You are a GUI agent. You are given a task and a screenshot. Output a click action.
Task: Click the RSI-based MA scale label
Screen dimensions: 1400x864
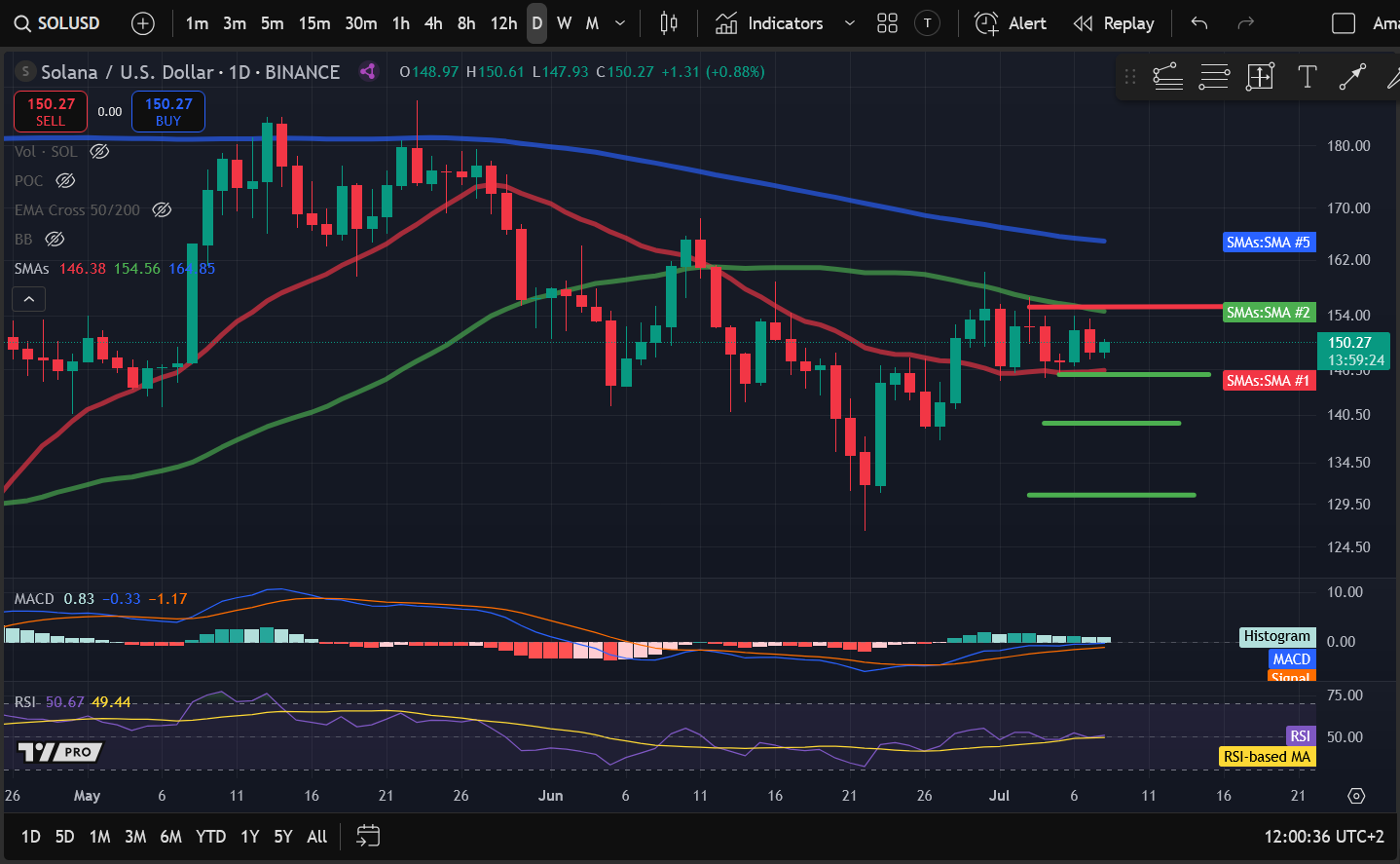1266,756
